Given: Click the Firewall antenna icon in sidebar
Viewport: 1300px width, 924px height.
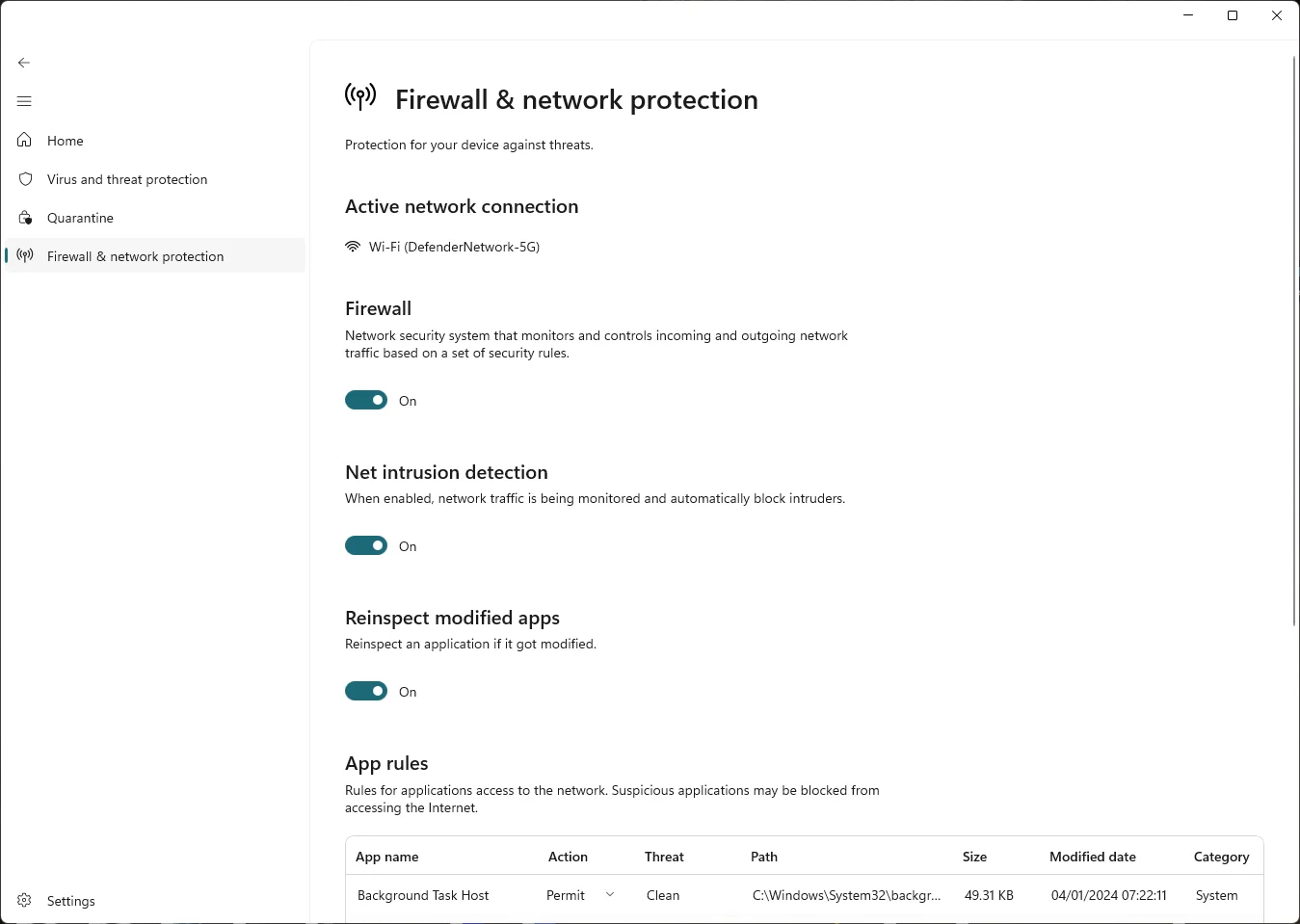Looking at the screenshot, I should coord(25,255).
